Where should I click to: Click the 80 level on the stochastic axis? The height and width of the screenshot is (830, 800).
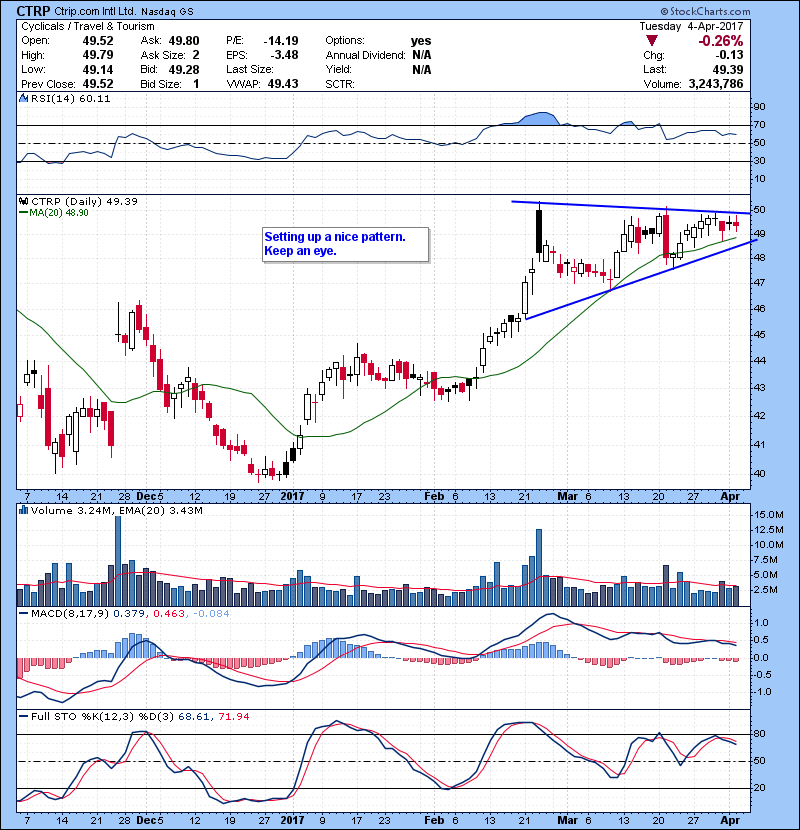tap(759, 734)
